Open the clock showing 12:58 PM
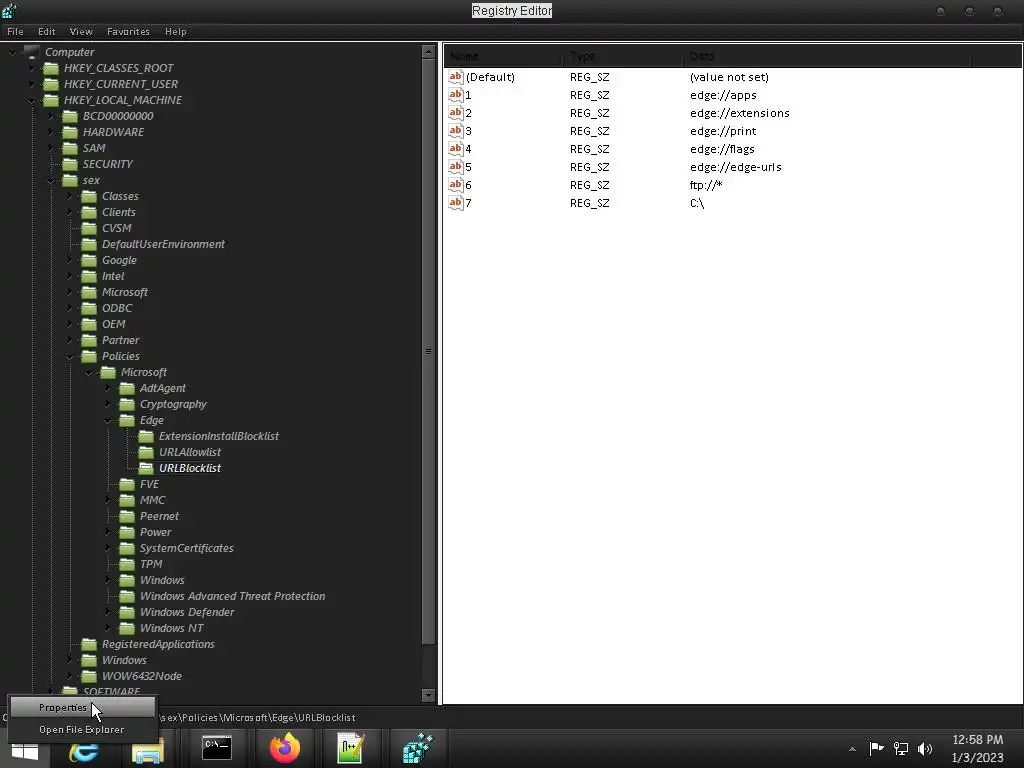1024x768 pixels. point(977,748)
